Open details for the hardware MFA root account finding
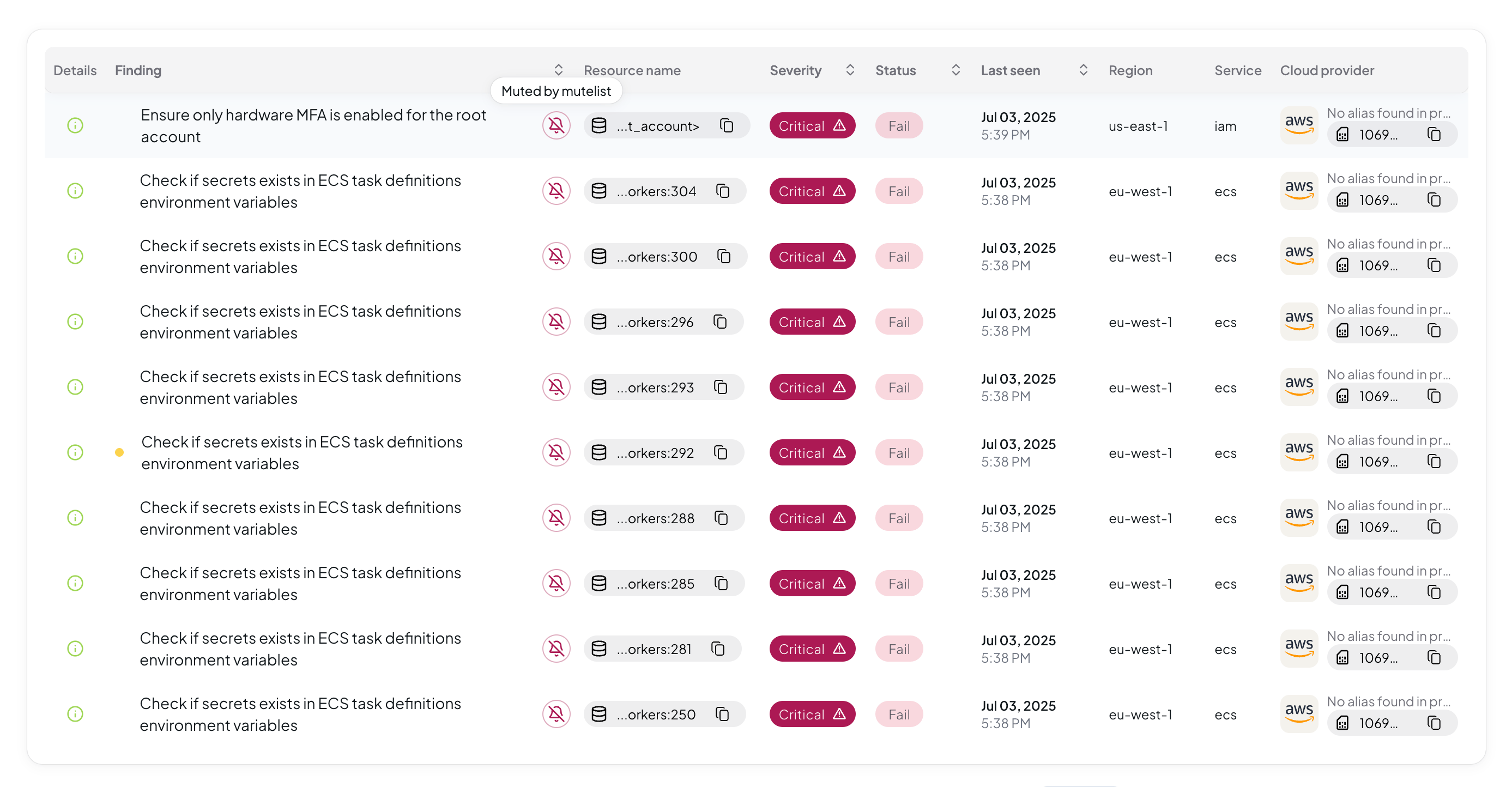The width and height of the screenshot is (1512, 787). 75,125
